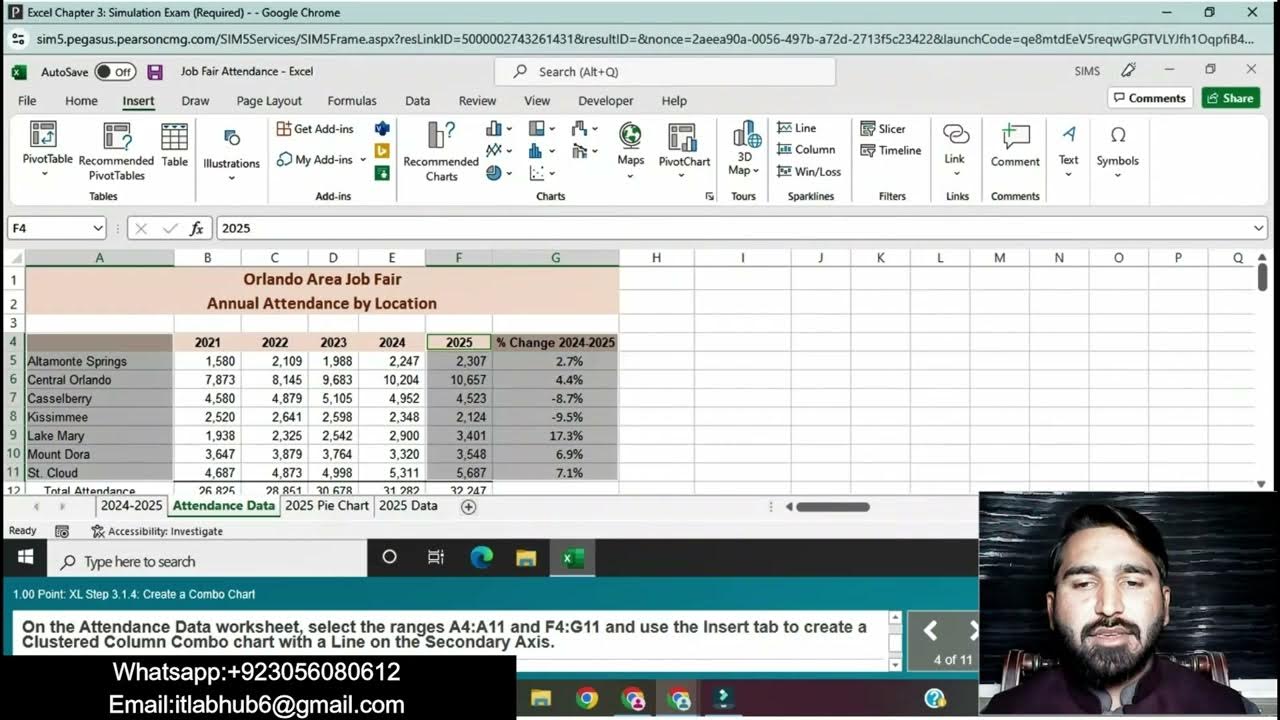Open Insert Pie or Doughnut Chart dropdown
Viewport: 1280px width, 720px height.
tap(498, 173)
